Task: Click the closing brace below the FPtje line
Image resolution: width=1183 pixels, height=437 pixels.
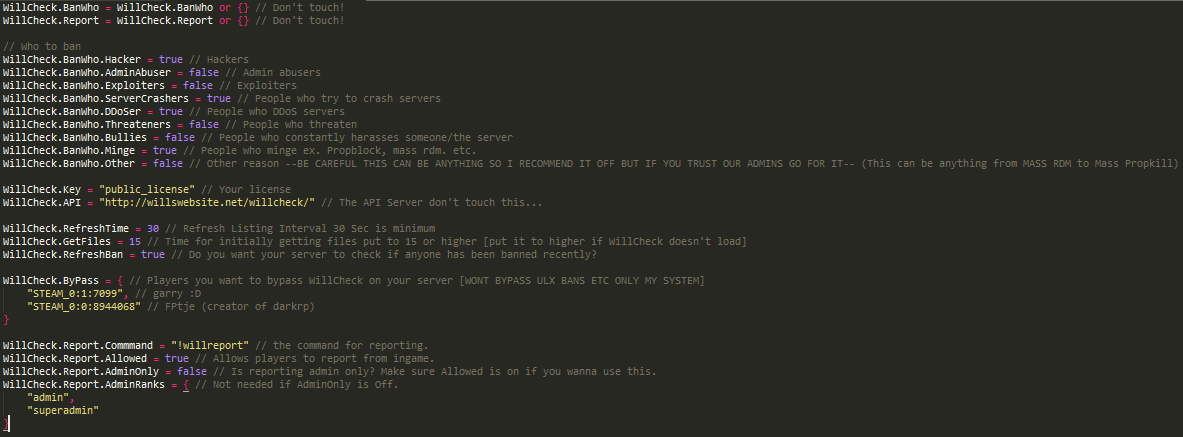Action: tap(6, 320)
